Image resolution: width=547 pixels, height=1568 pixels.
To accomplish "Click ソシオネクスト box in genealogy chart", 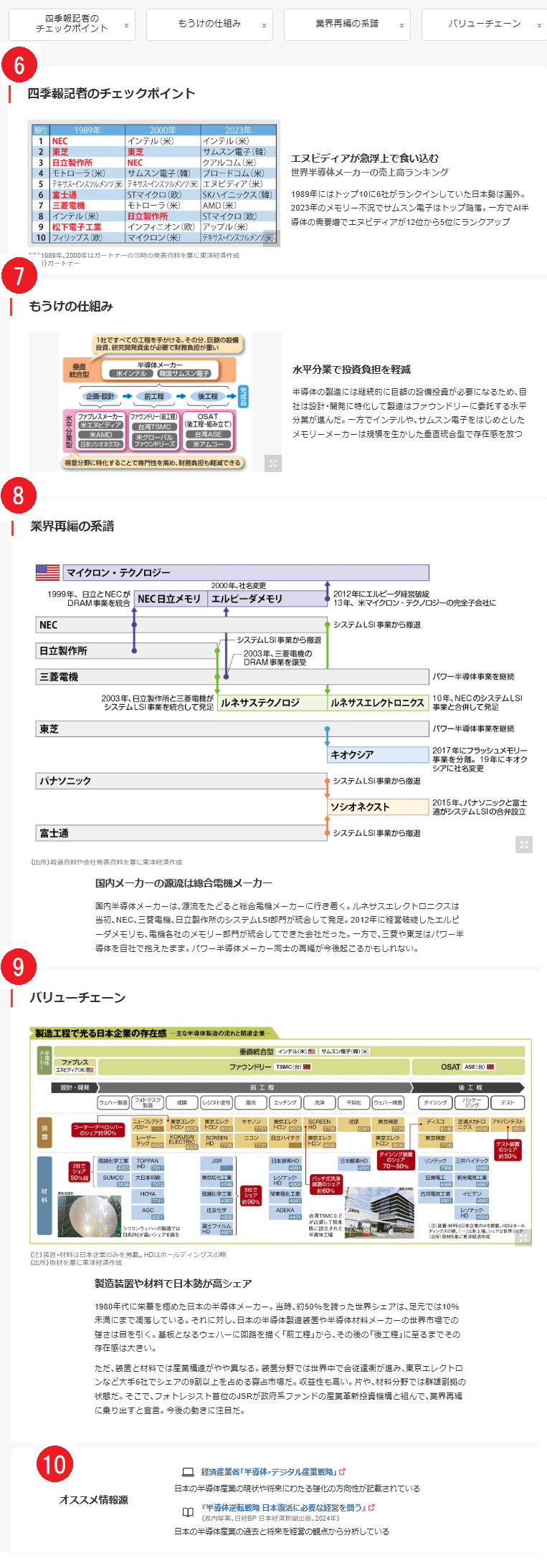I will (x=378, y=807).
